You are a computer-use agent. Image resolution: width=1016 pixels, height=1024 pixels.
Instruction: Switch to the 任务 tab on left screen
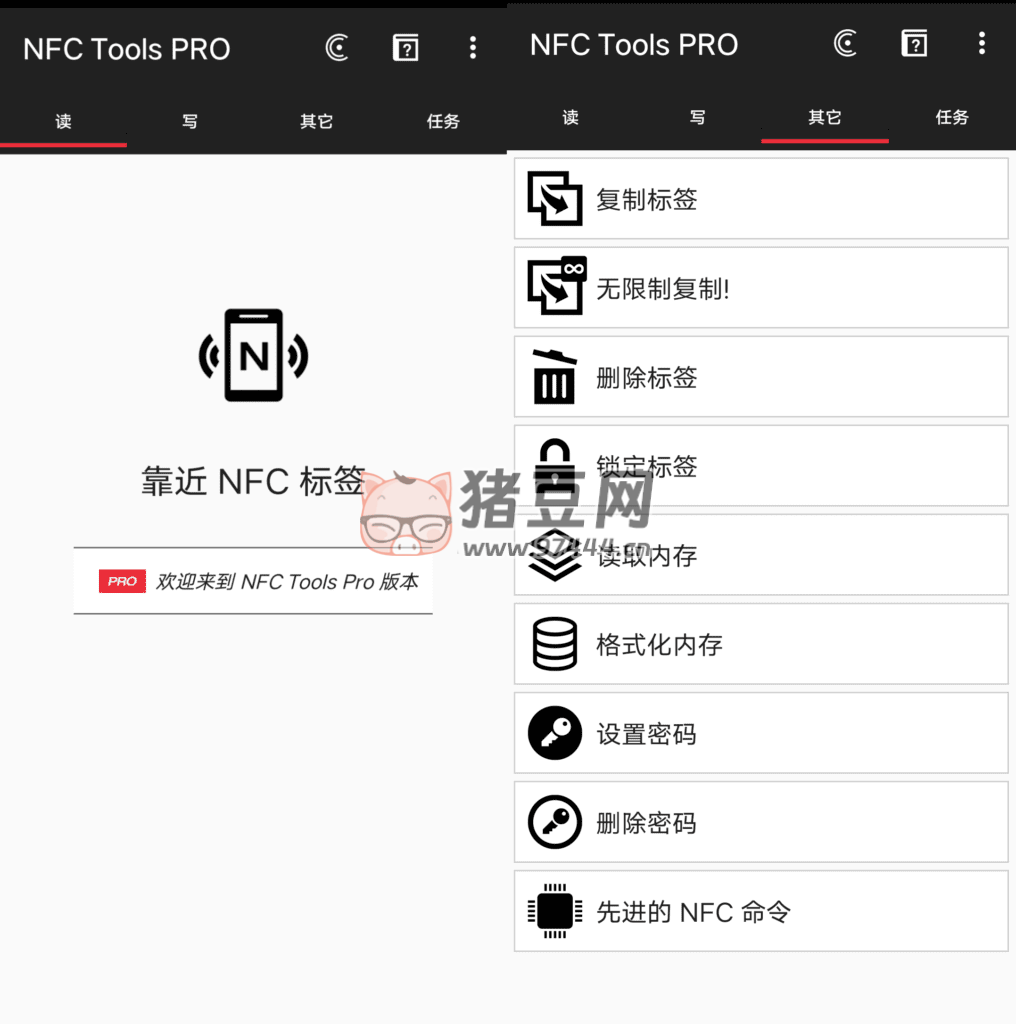443,121
